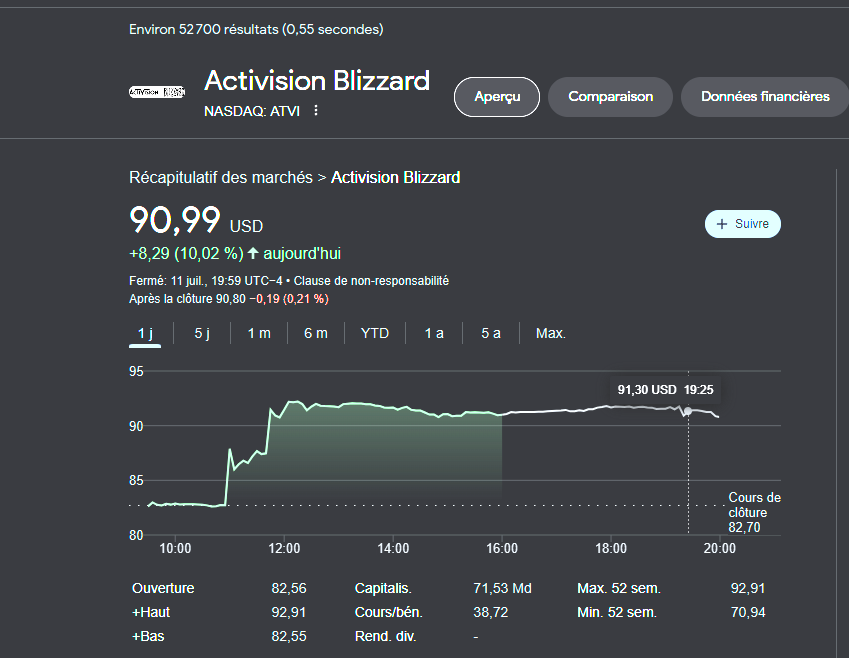Click the Environ 52700 résultats text
849x658 pixels.
(x=256, y=29)
